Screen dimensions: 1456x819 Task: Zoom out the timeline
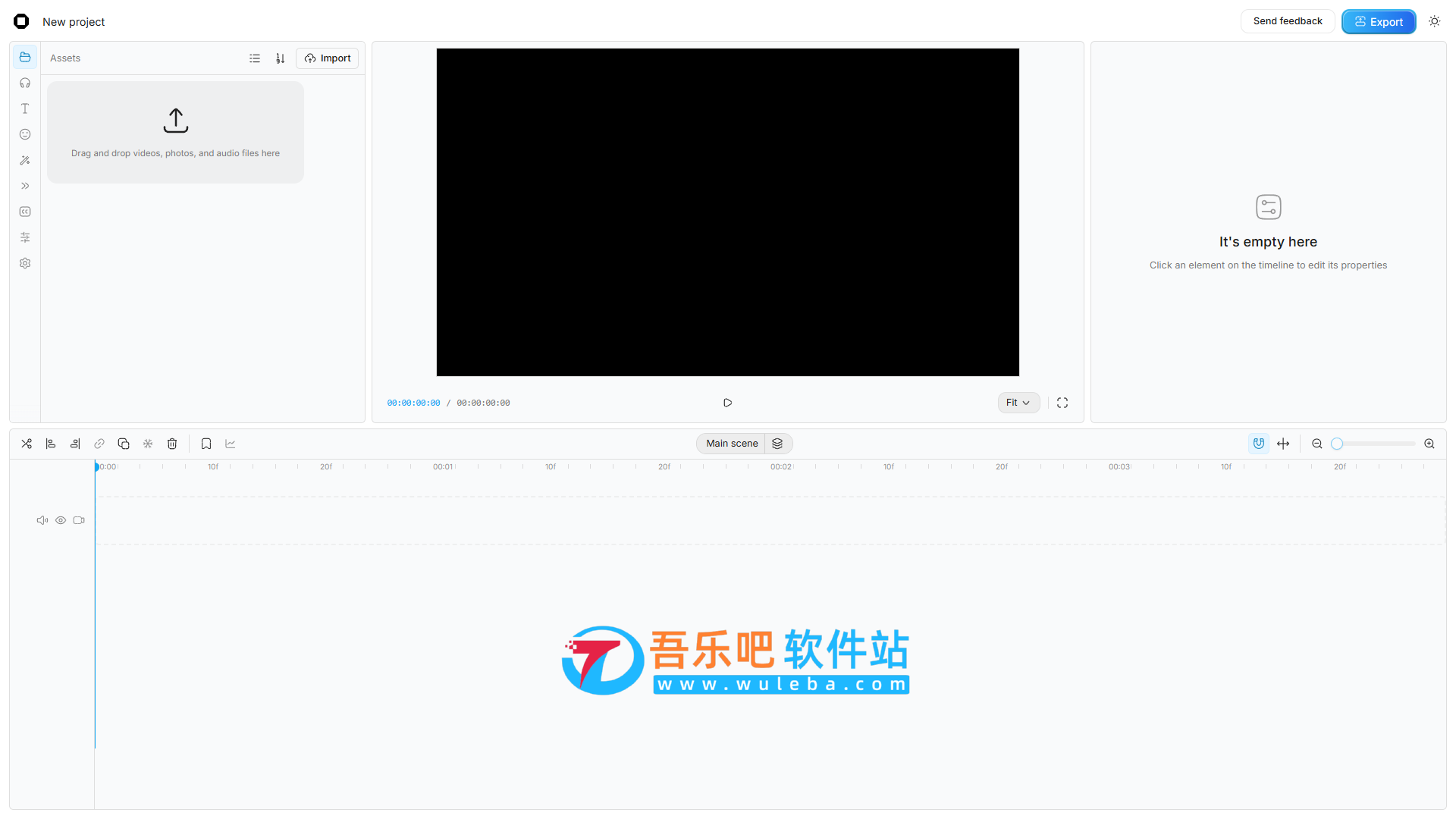click(x=1317, y=444)
